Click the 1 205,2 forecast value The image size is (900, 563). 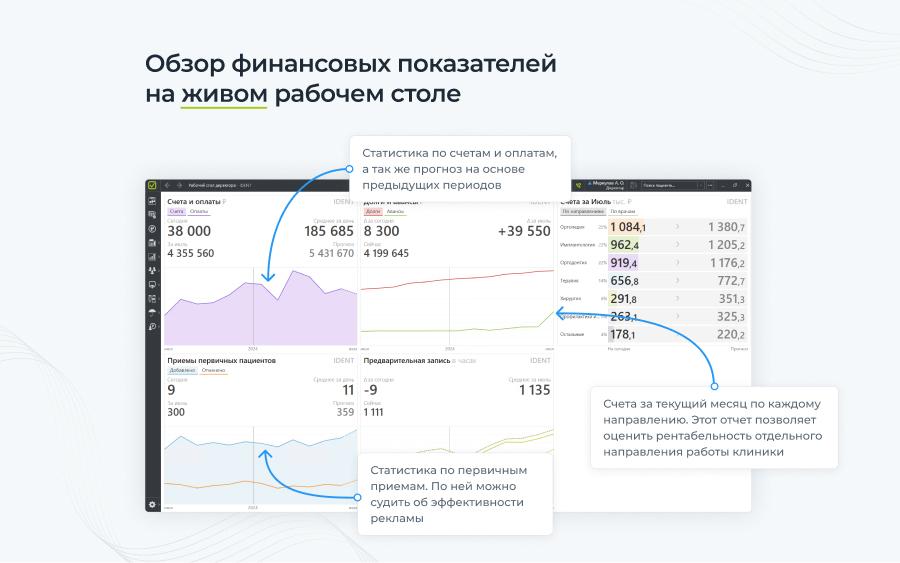pyautogui.click(x=726, y=245)
